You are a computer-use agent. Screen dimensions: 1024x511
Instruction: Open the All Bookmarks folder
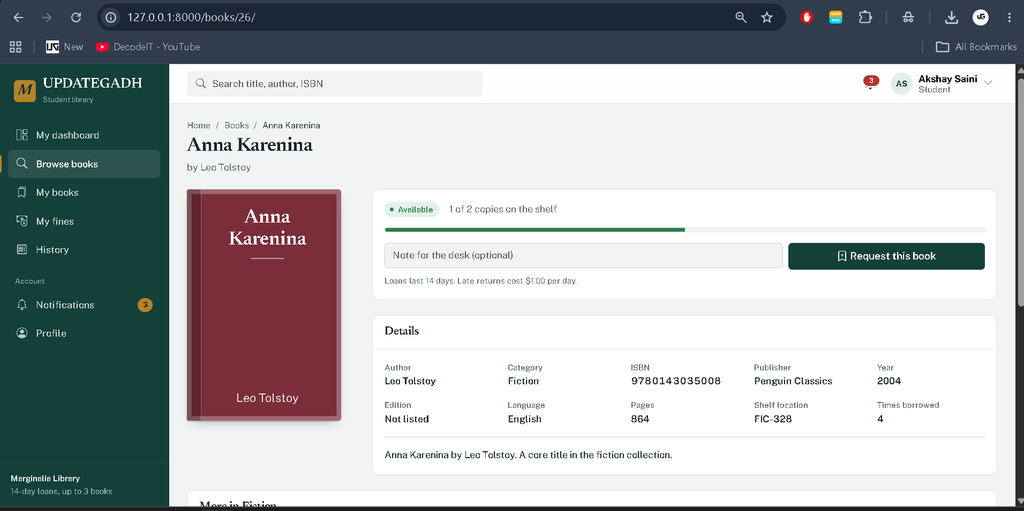click(976, 46)
